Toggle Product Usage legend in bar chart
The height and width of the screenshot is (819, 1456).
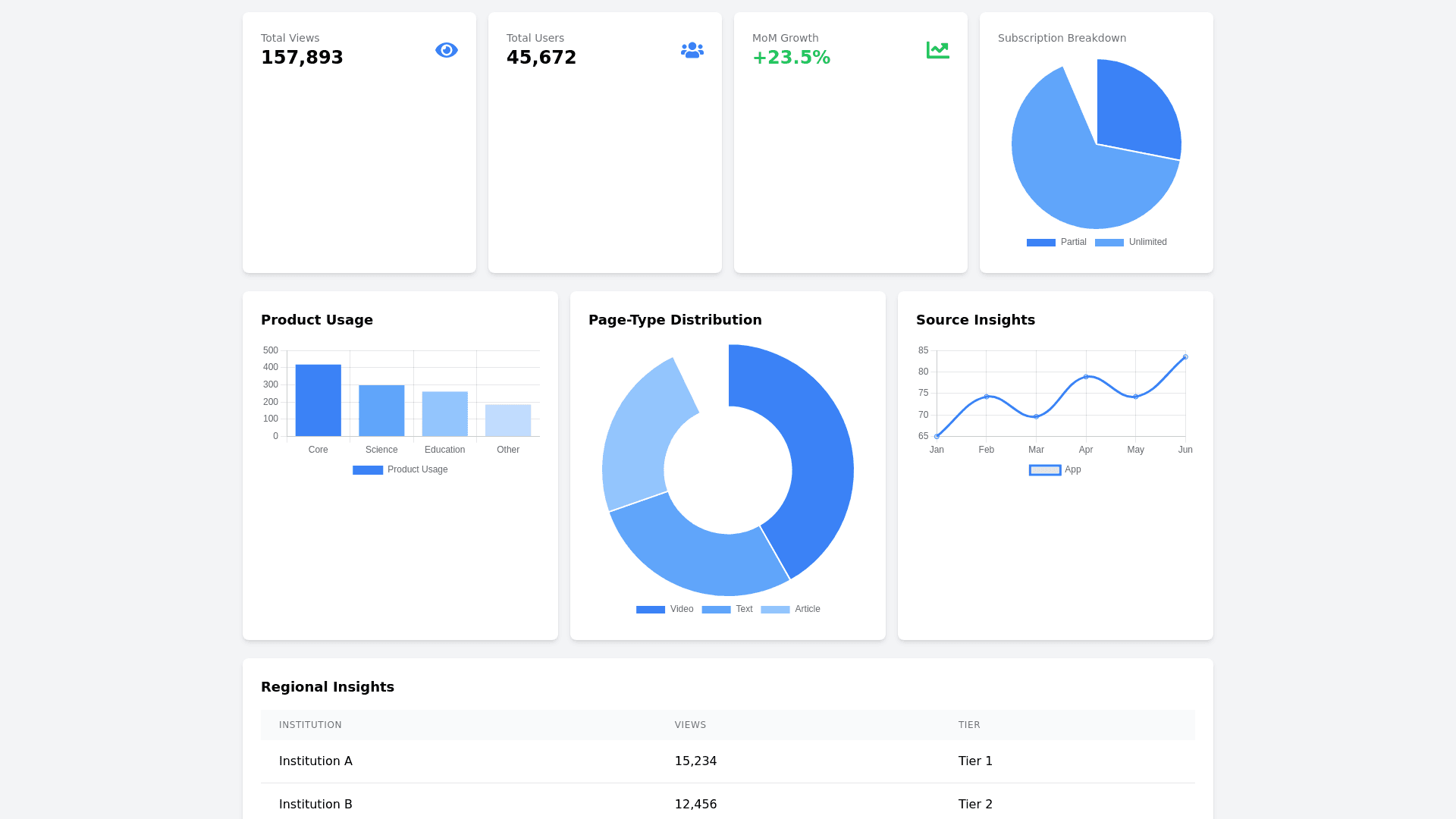(400, 470)
